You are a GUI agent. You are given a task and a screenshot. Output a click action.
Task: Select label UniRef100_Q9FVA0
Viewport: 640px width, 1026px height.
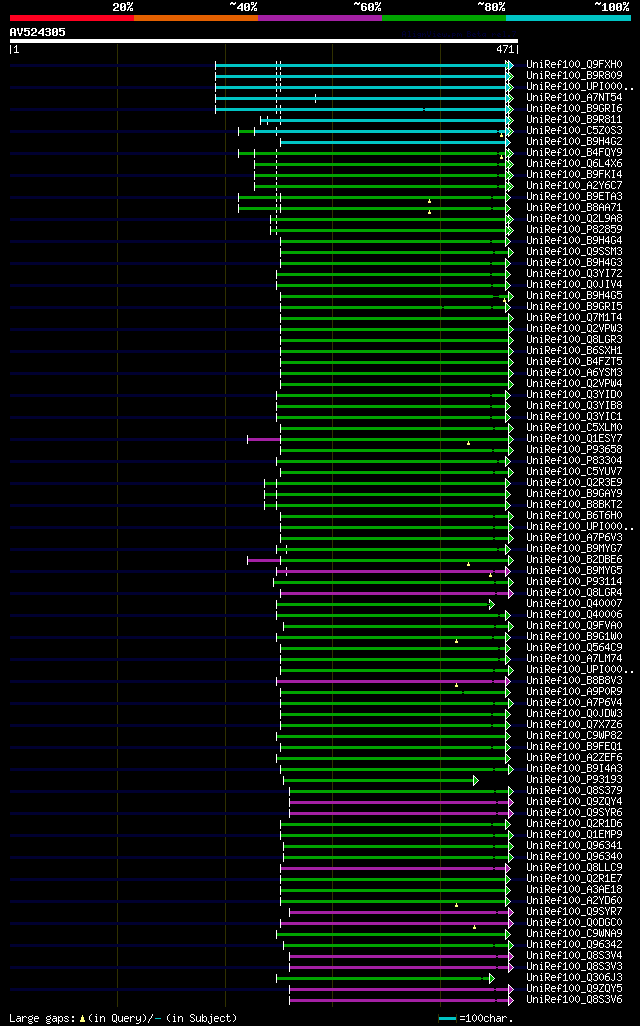(574, 626)
